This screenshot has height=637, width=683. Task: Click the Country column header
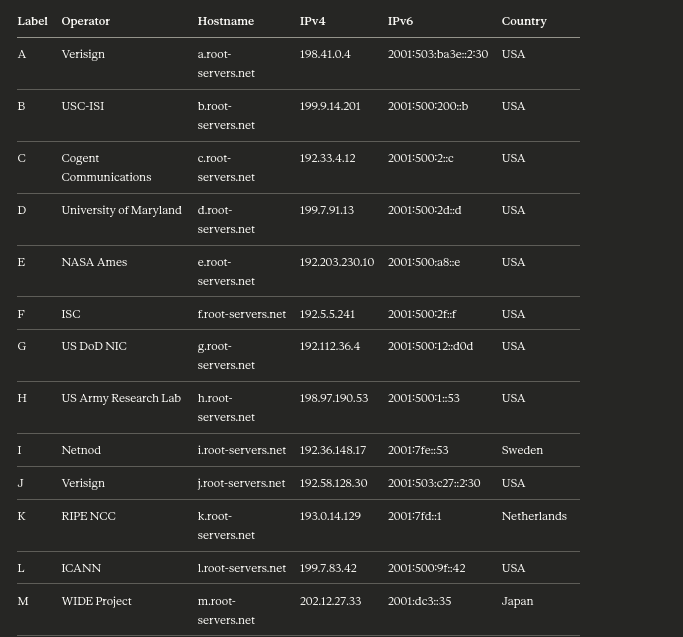click(x=524, y=21)
